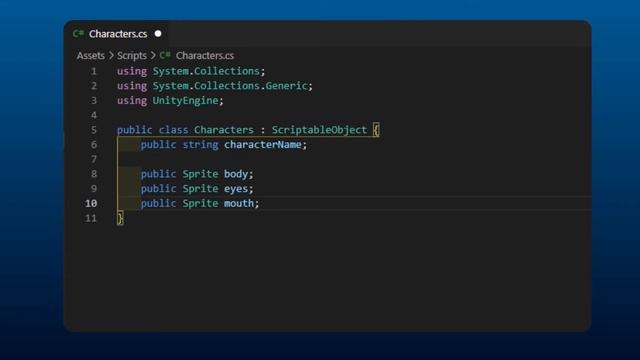Click the body field on line 8
The height and width of the screenshot is (360, 640).
236,174
